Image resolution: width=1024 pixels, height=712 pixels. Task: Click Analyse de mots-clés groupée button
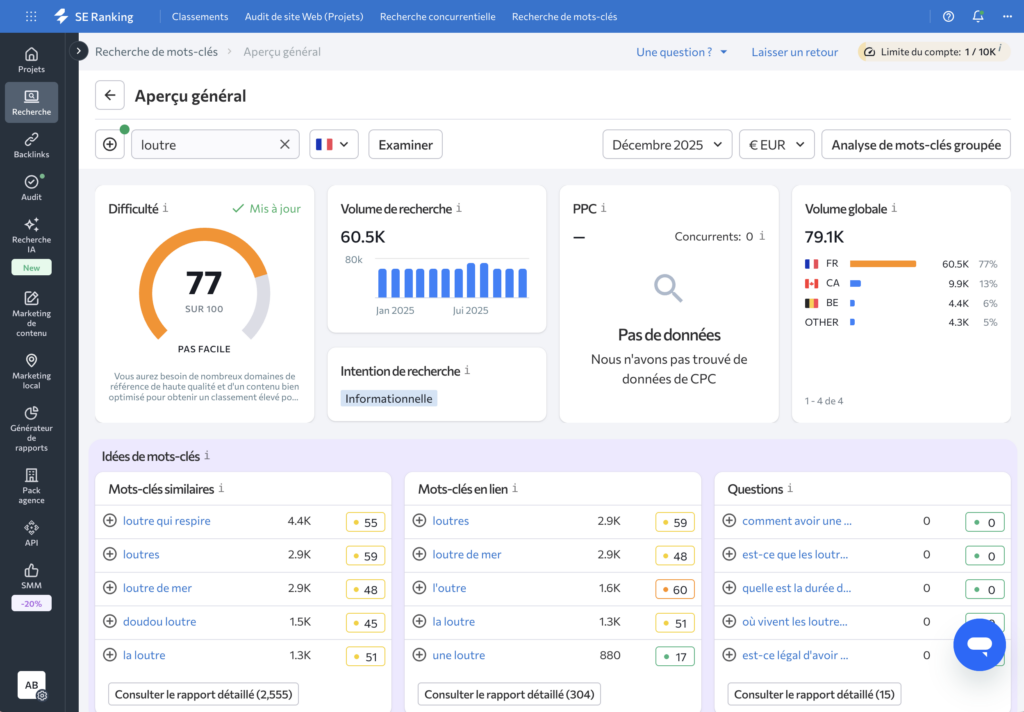(x=916, y=144)
